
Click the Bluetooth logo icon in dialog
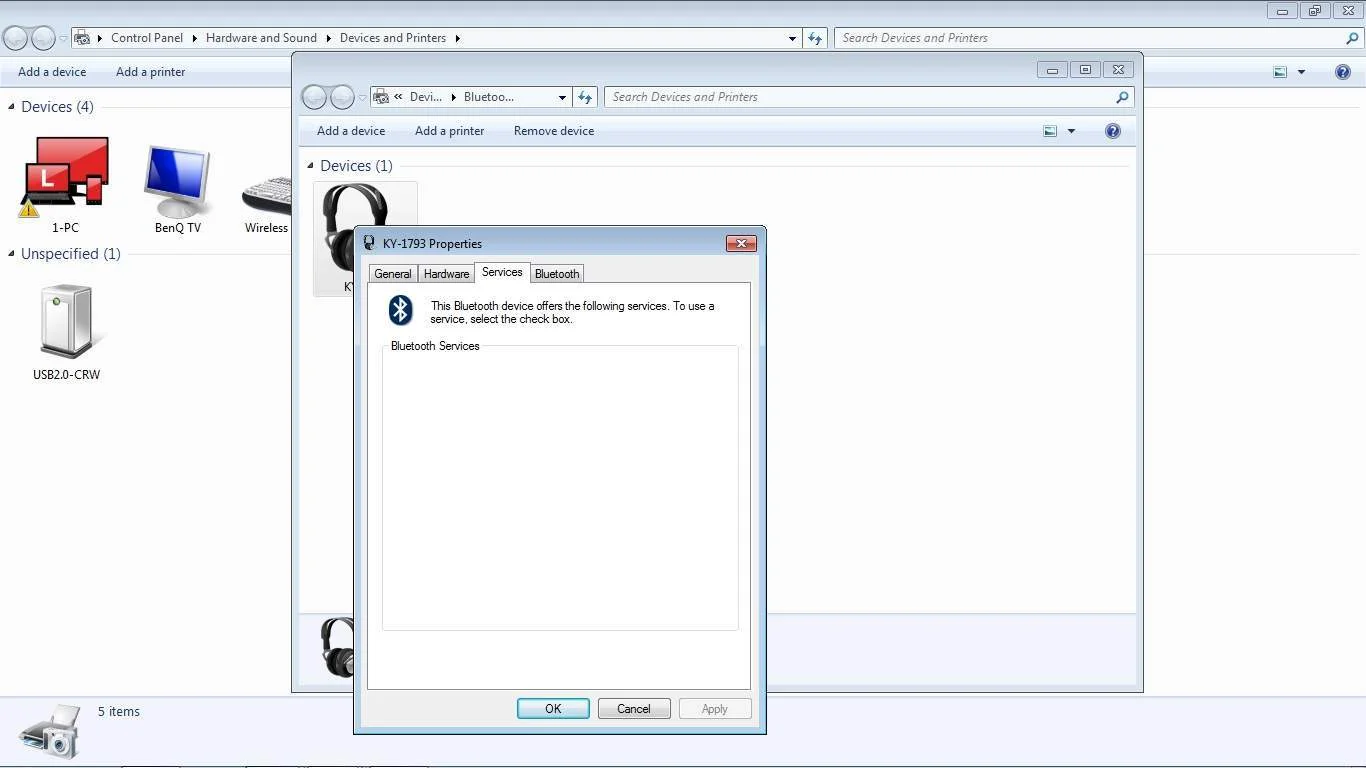(400, 310)
